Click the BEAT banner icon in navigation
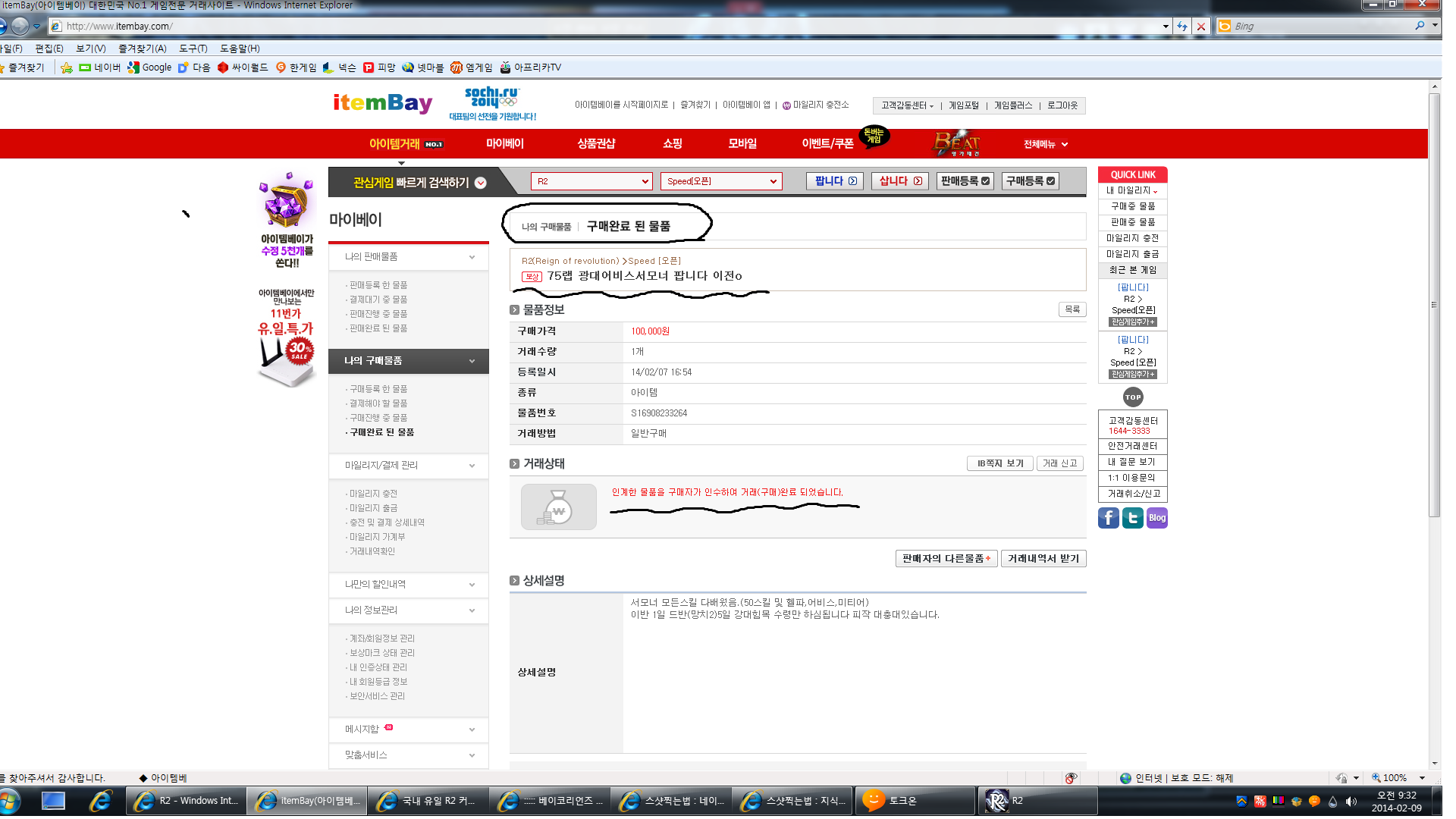The width and height of the screenshot is (1456, 819). point(956,143)
